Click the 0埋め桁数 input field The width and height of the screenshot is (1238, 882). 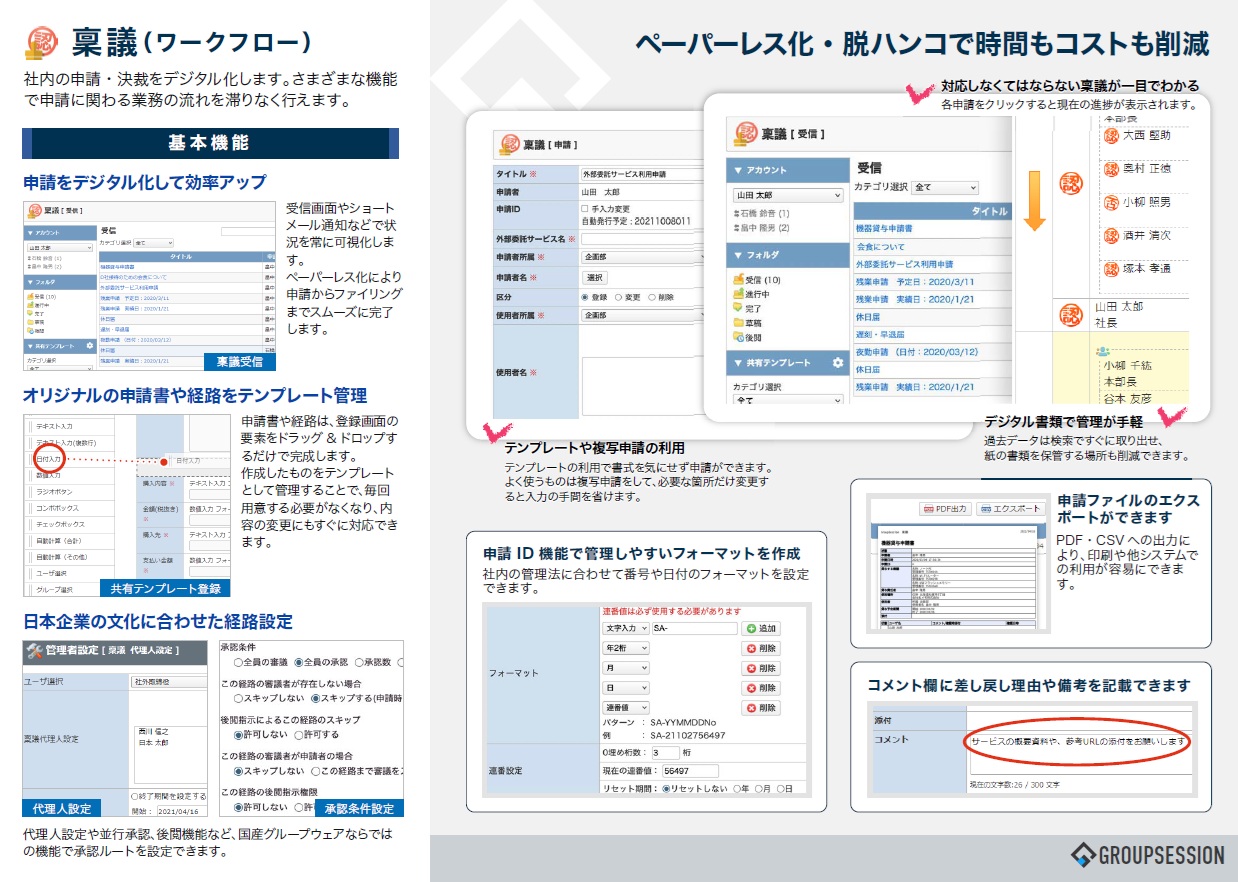[665, 752]
